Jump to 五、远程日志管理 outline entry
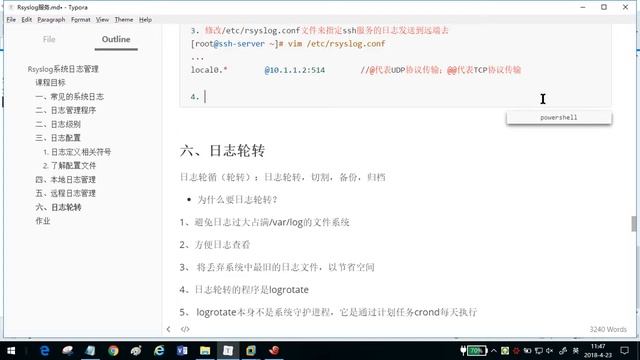Image resolution: width=640 pixels, height=360 pixels. [x=65, y=193]
